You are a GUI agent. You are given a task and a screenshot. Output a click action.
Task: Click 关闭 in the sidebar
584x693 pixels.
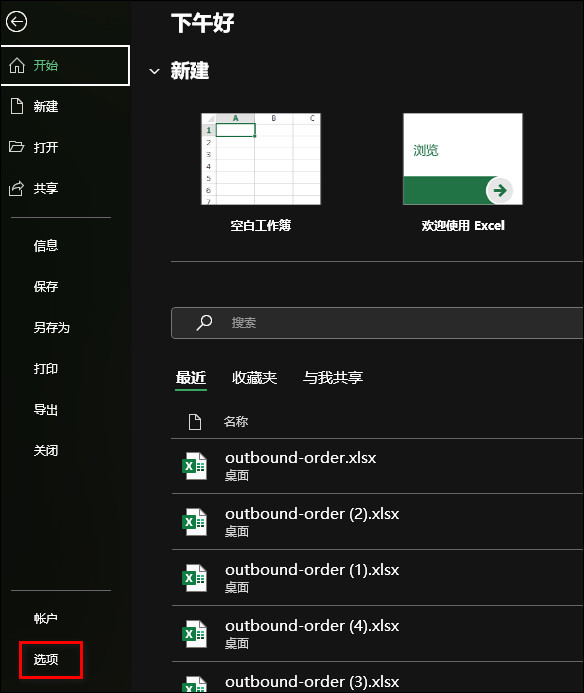point(46,450)
